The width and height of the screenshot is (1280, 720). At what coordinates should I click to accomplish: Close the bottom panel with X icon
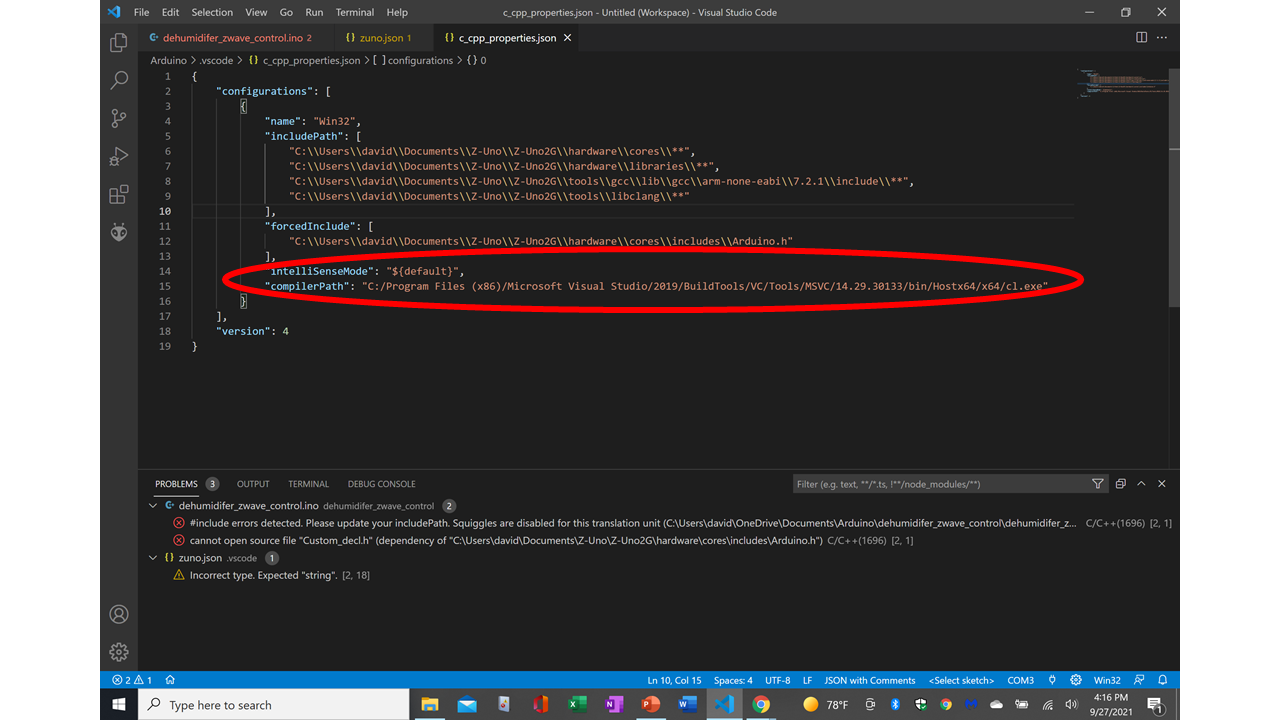click(x=1162, y=484)
